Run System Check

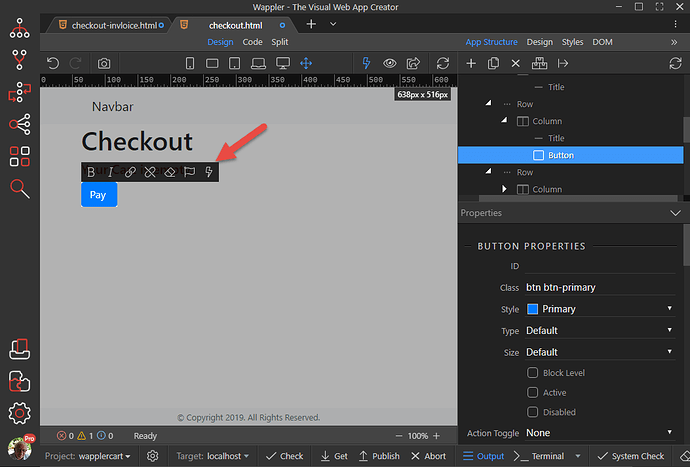631,456
